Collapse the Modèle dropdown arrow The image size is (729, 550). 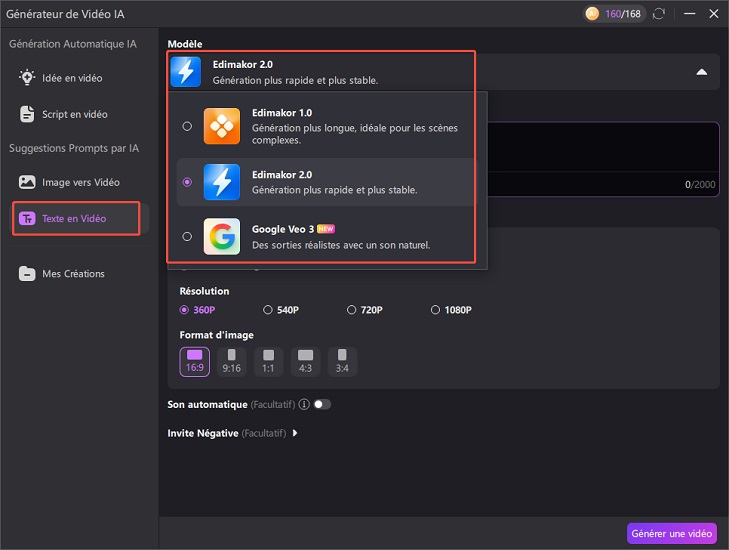click(702, 72)
